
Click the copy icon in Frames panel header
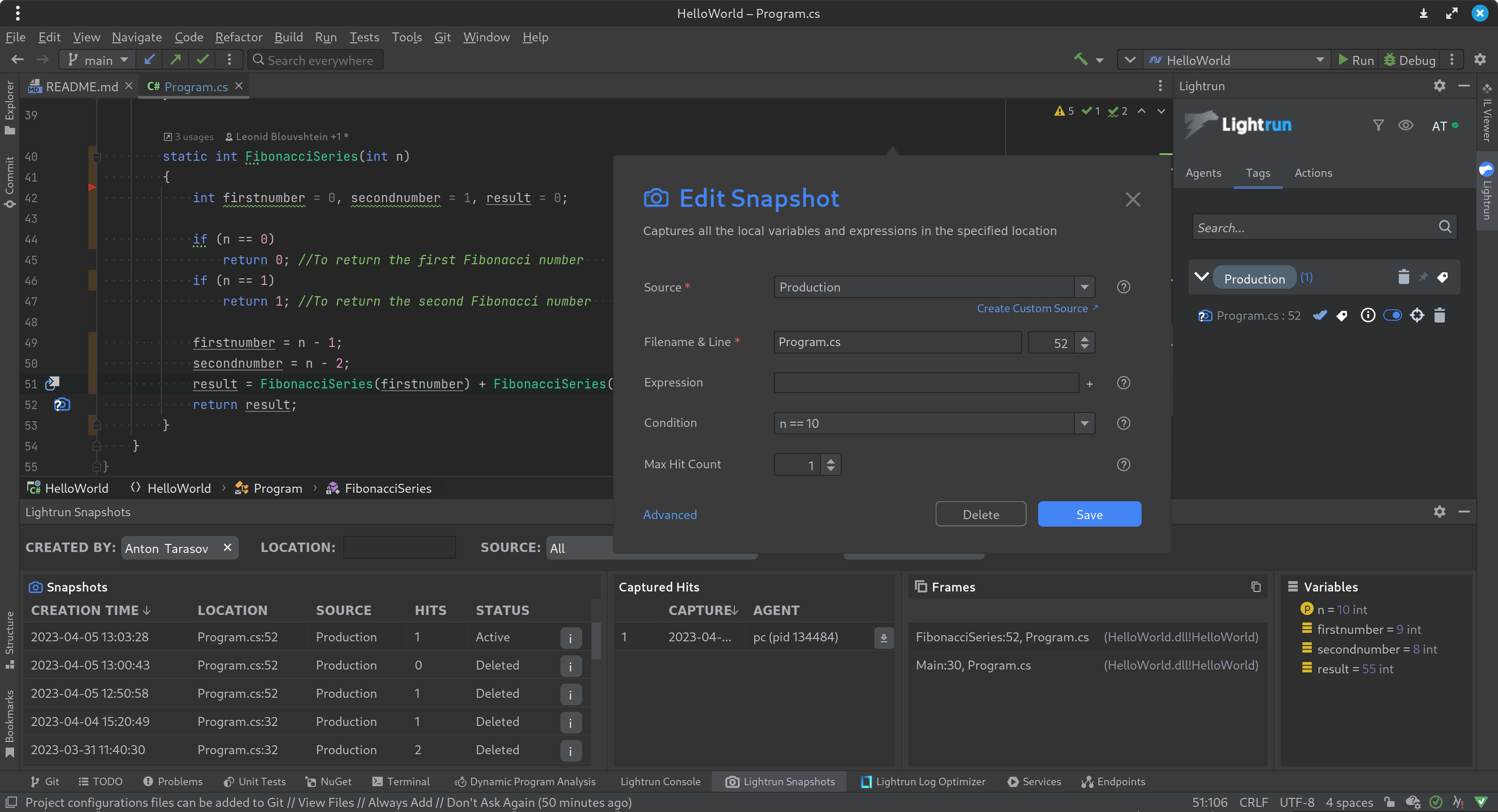click(1255, 587)
